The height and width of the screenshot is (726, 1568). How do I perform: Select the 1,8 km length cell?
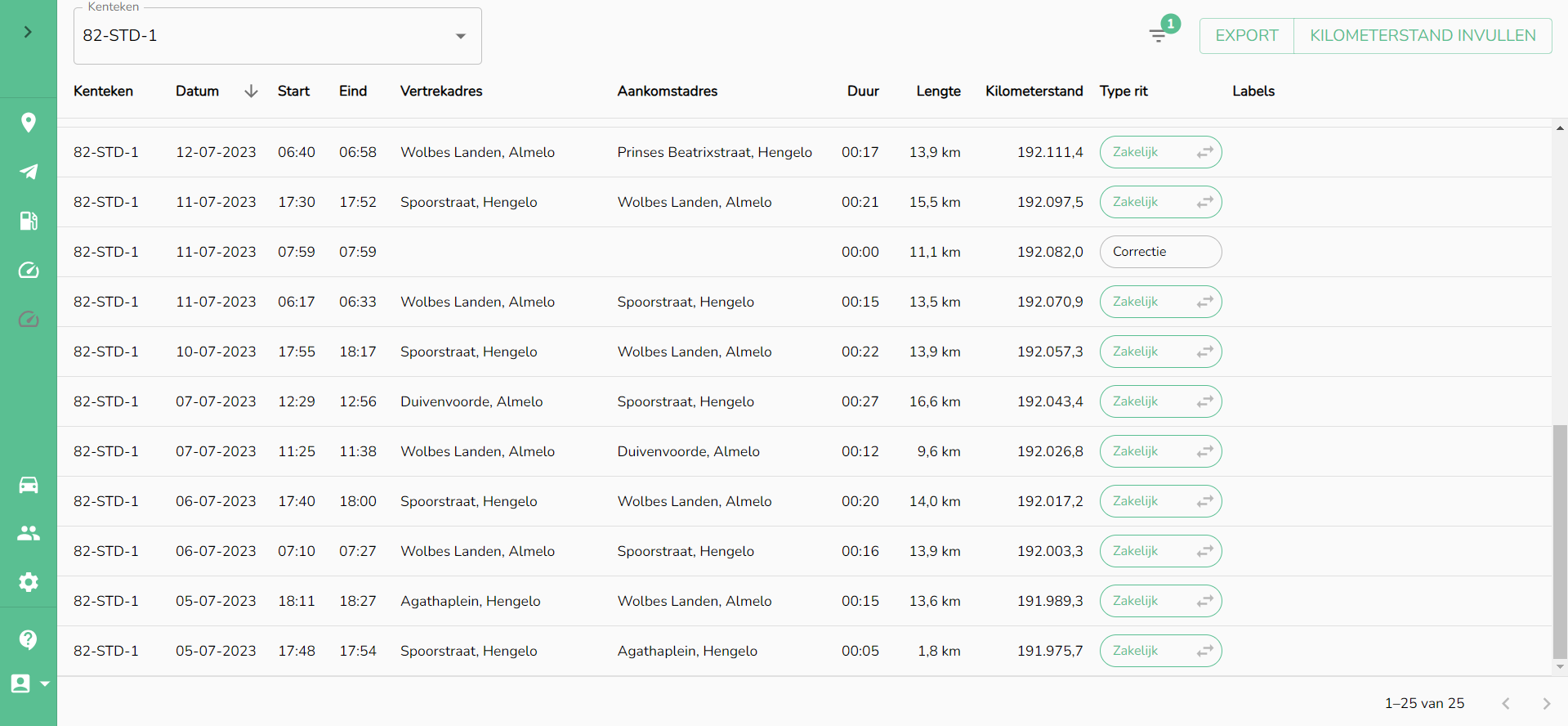939,651
